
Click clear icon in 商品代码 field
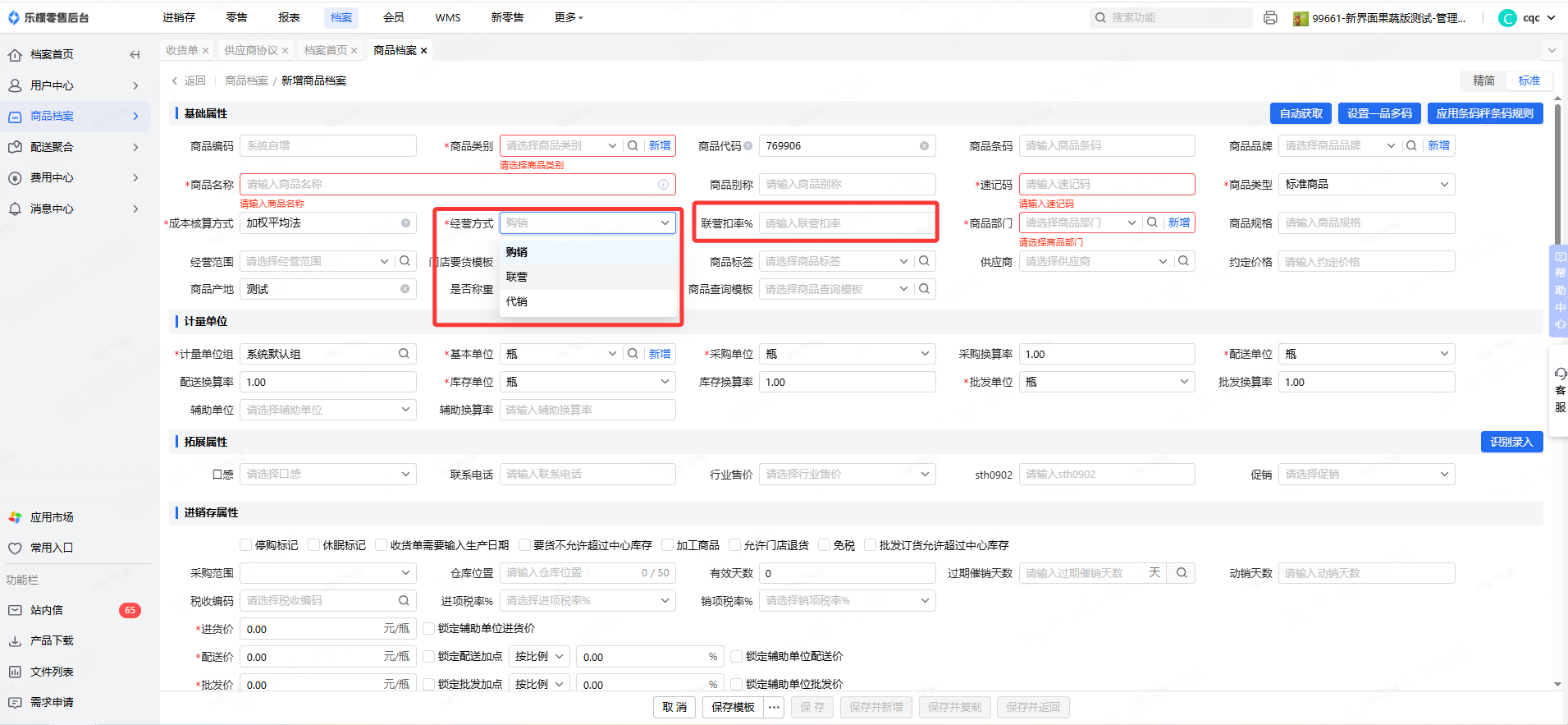point(924,146)
